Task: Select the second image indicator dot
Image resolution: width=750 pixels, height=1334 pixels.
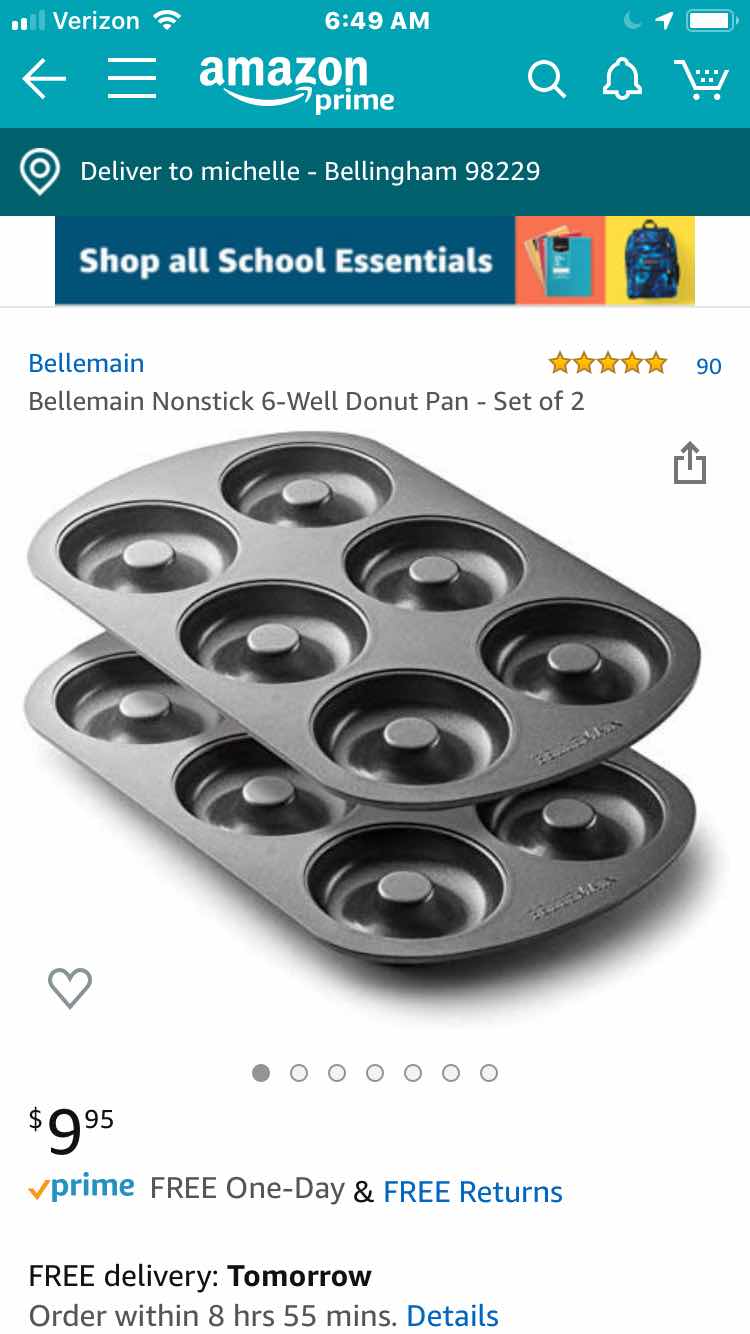Action: click(x=299, y=1073)
